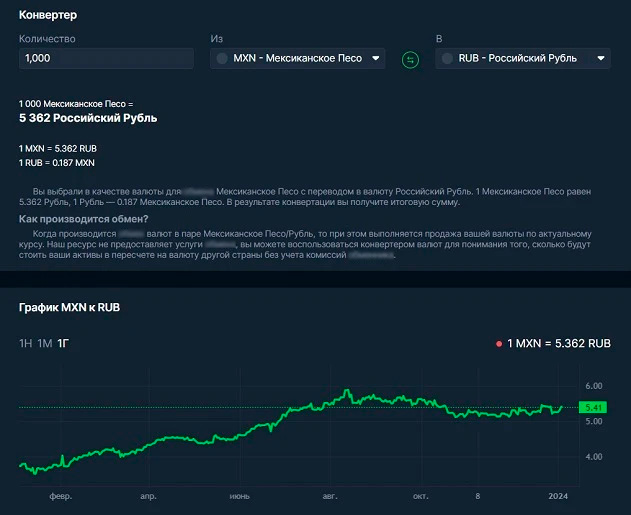Viewport: 631px width, 515px height.
Task: Open the RUB - Российский Рубль dropdown
Action: [x=522, y=59]
